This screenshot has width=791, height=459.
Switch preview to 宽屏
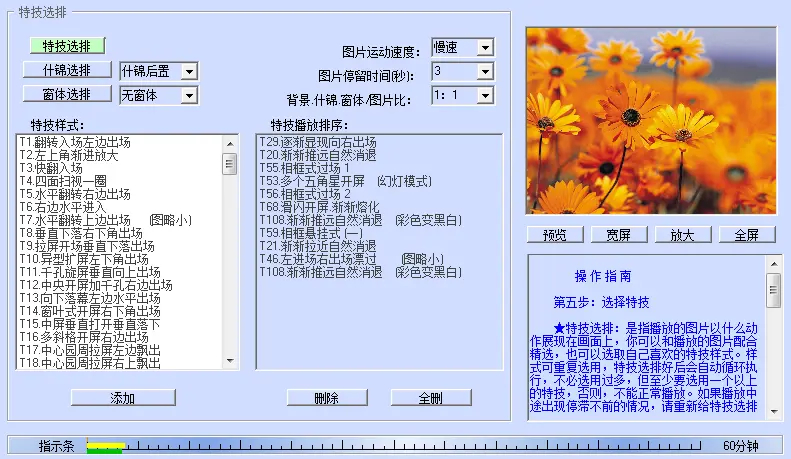(x=619, y=235)
